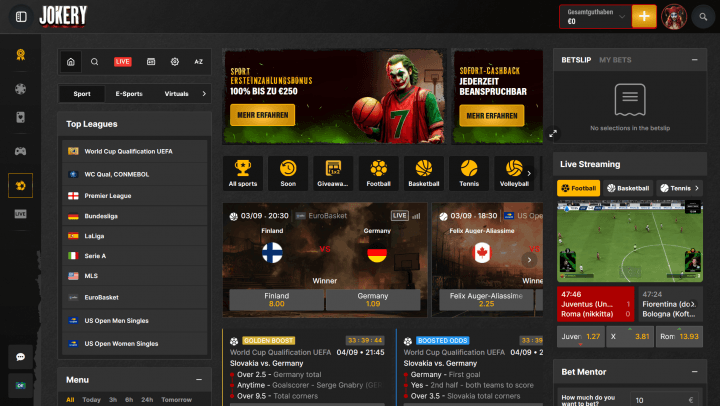720x406 pixels.
Task: Open the MY BETS tab
Action: [615, 60]
